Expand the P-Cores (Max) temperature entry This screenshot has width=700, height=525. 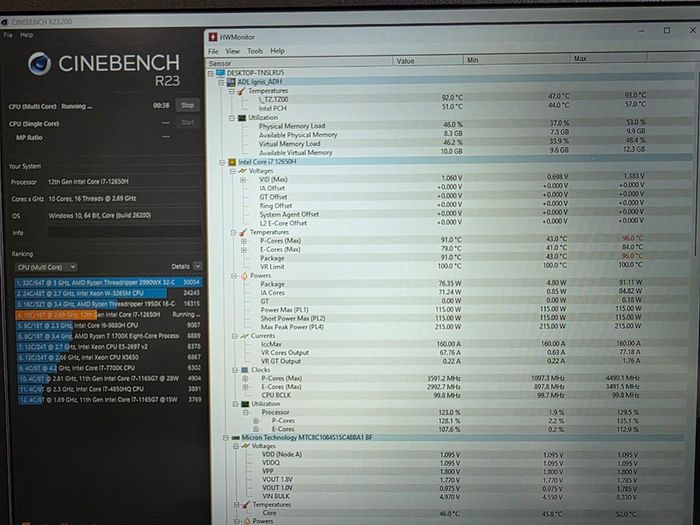pyautogui.click(x=244, y=241)
